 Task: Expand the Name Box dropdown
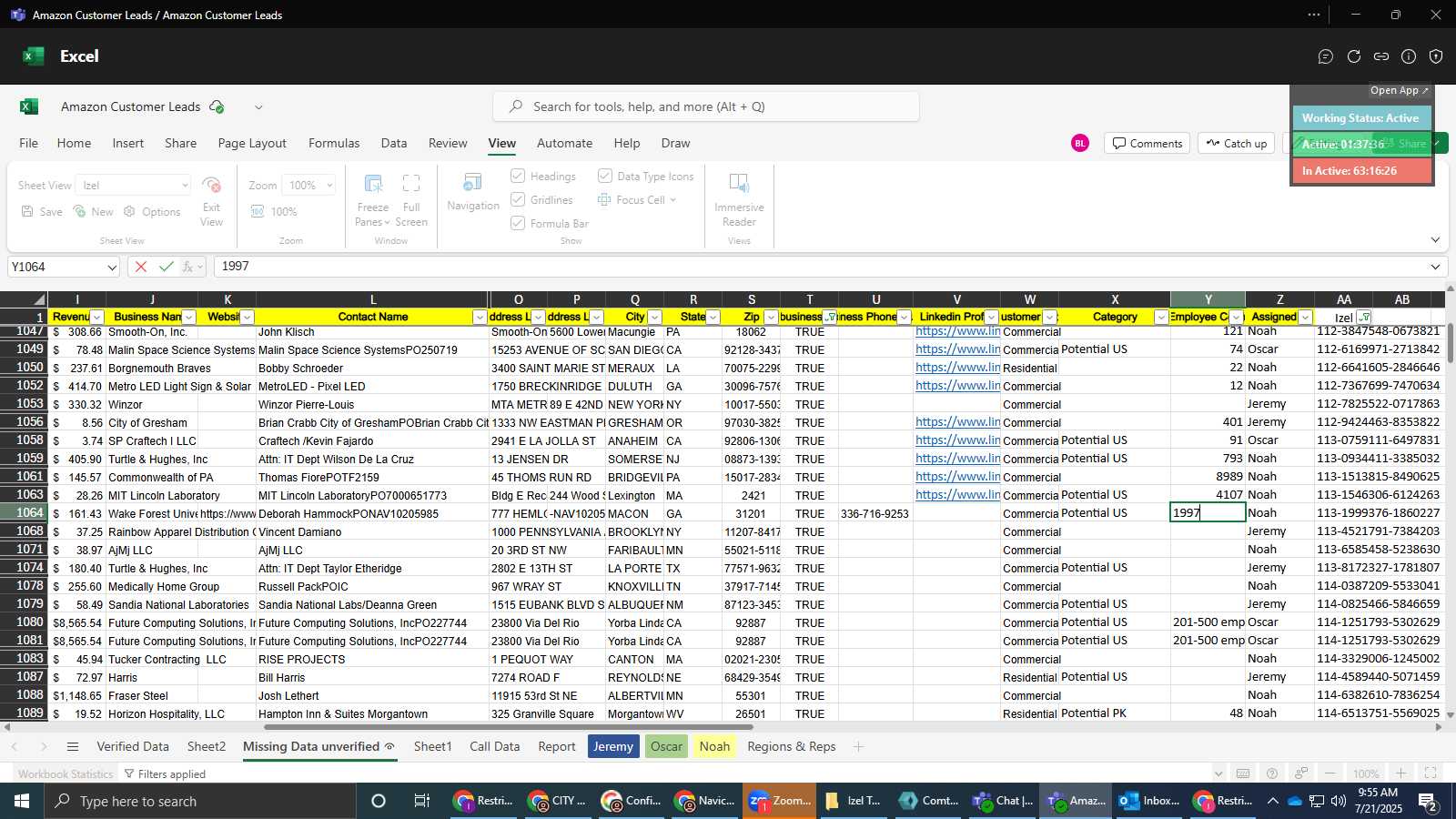(x=112, y=267)
